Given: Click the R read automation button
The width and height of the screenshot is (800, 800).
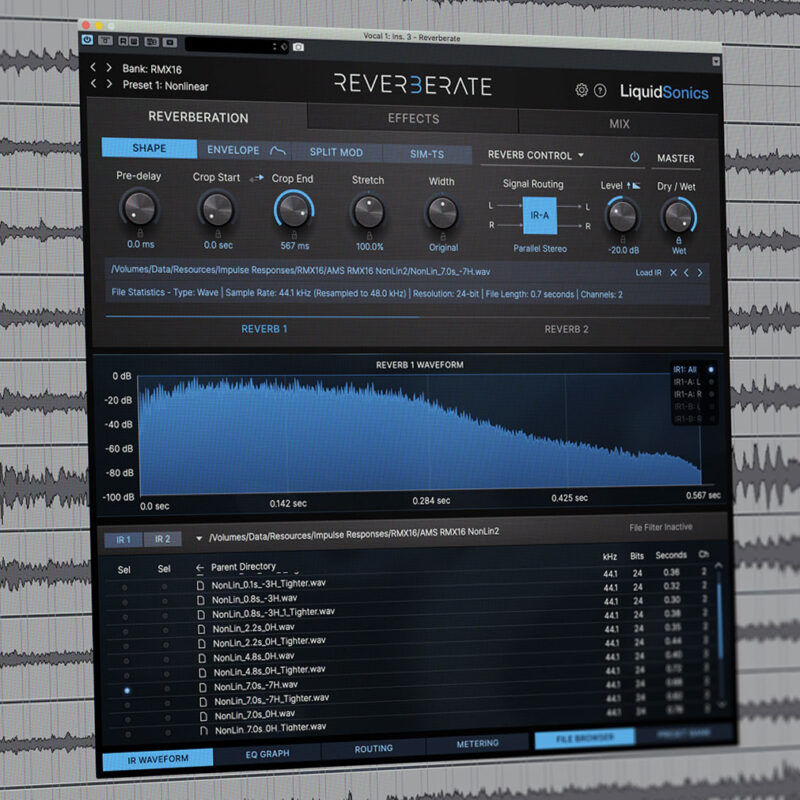Looking at the screenshot, I should click(x=122, y=41).
